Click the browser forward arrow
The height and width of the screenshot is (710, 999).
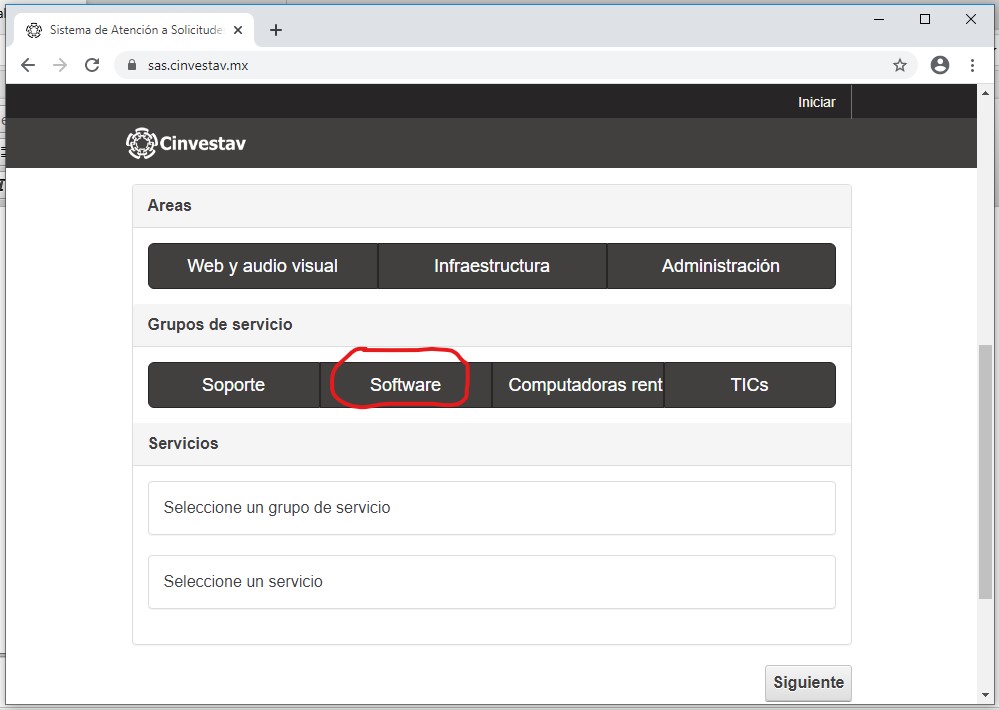(x=60, y=65)
